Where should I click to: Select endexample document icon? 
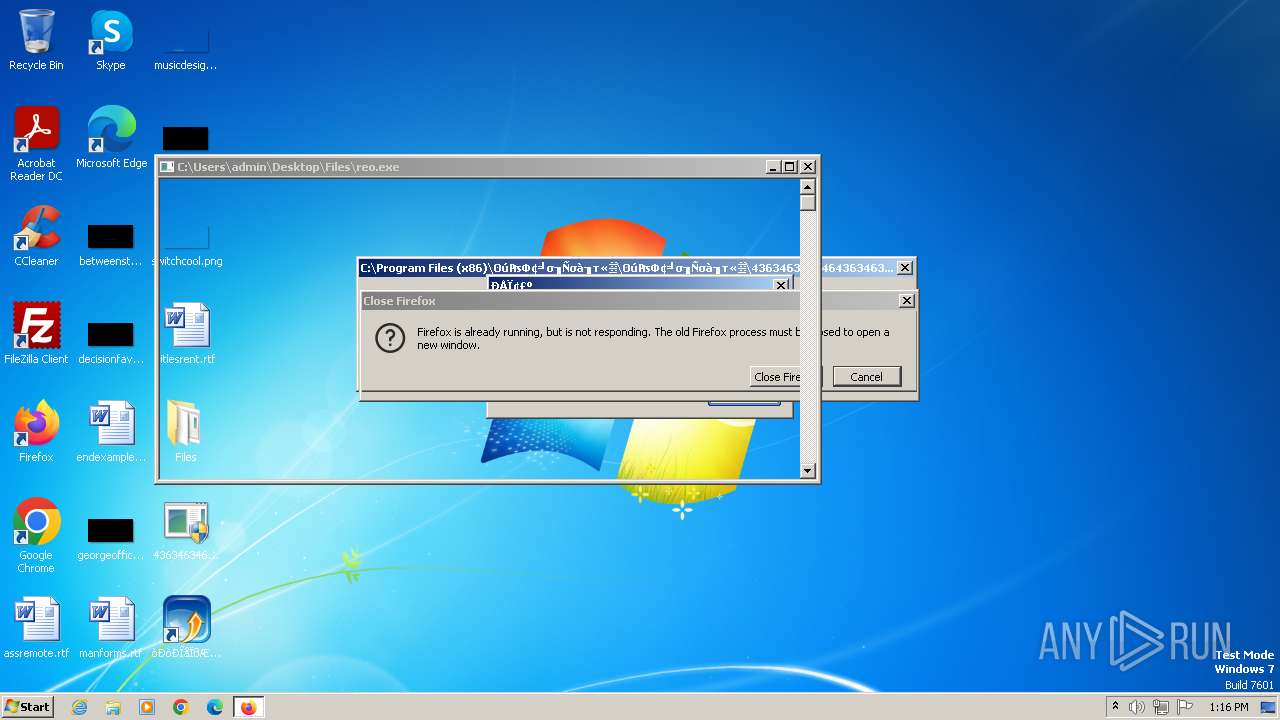pyautogui.click(x=111, y=431)
